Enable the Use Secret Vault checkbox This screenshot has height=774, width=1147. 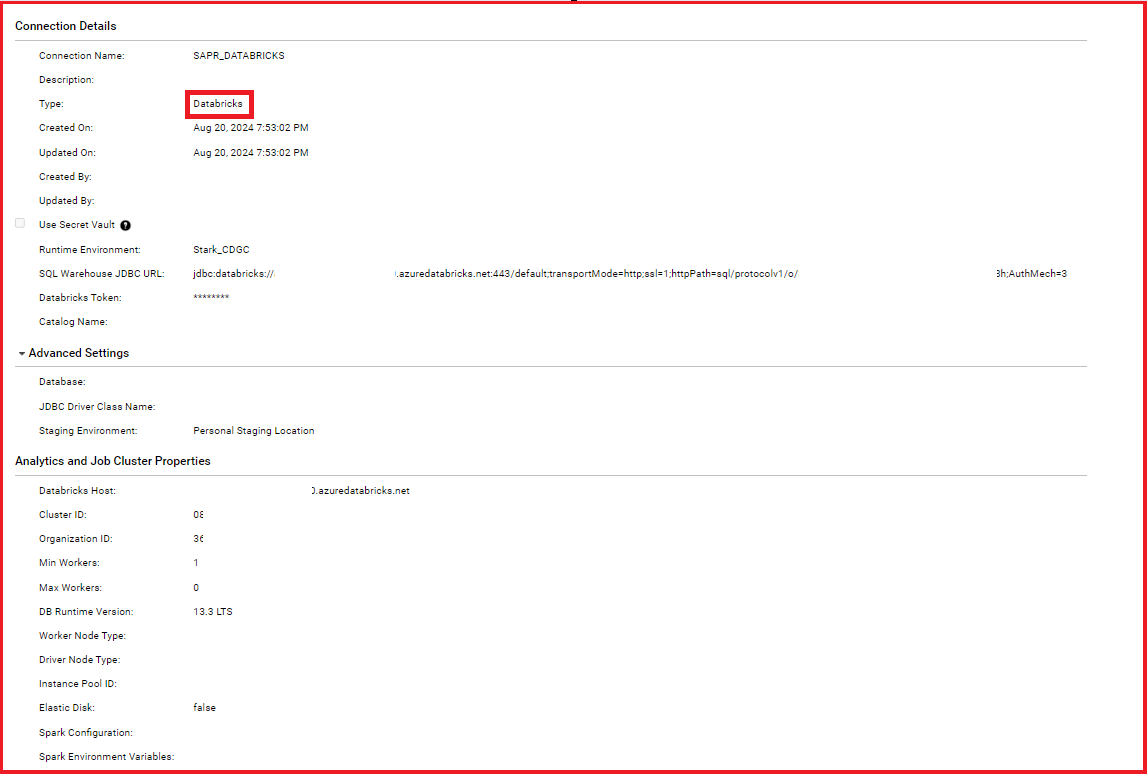(x=20, y=223)
